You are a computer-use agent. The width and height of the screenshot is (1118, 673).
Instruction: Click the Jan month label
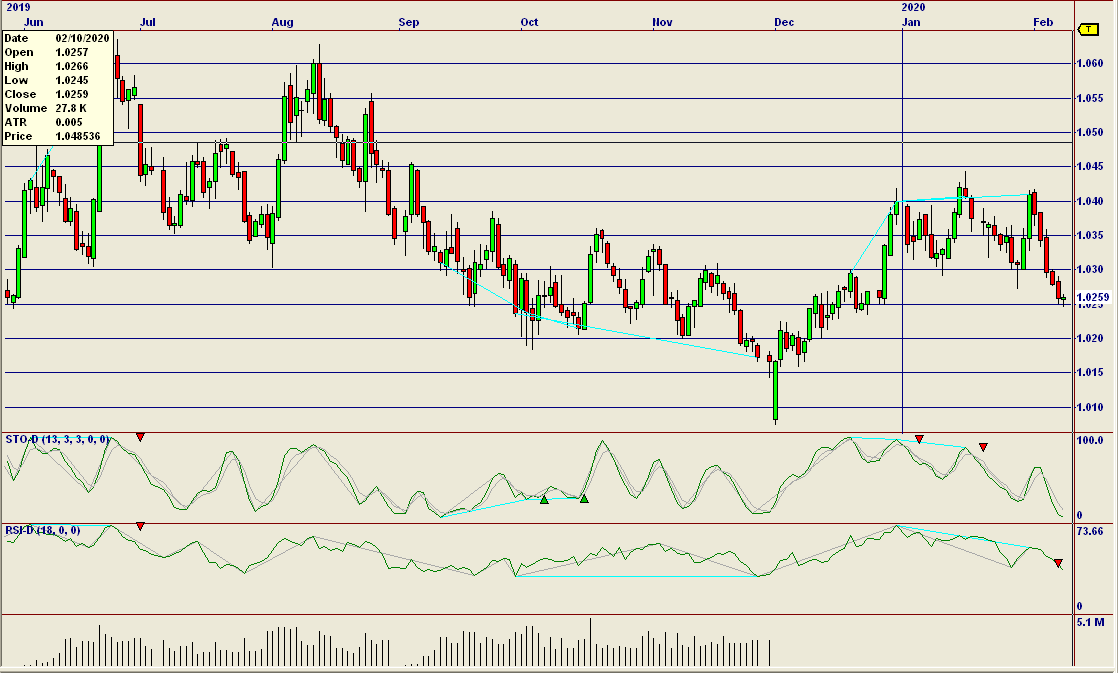[911, 22]
